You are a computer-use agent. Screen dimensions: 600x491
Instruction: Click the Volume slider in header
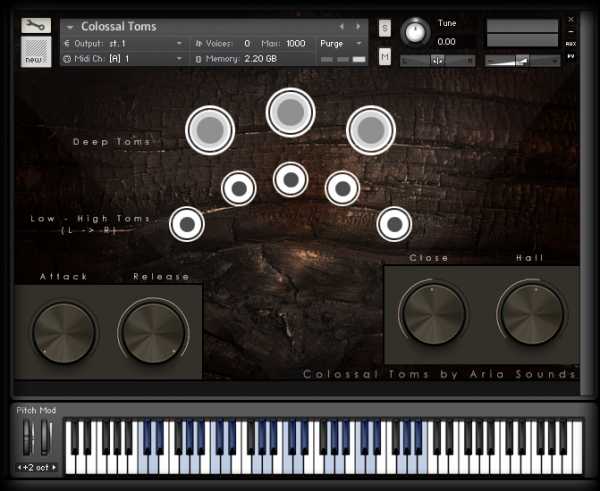(522, 60)
